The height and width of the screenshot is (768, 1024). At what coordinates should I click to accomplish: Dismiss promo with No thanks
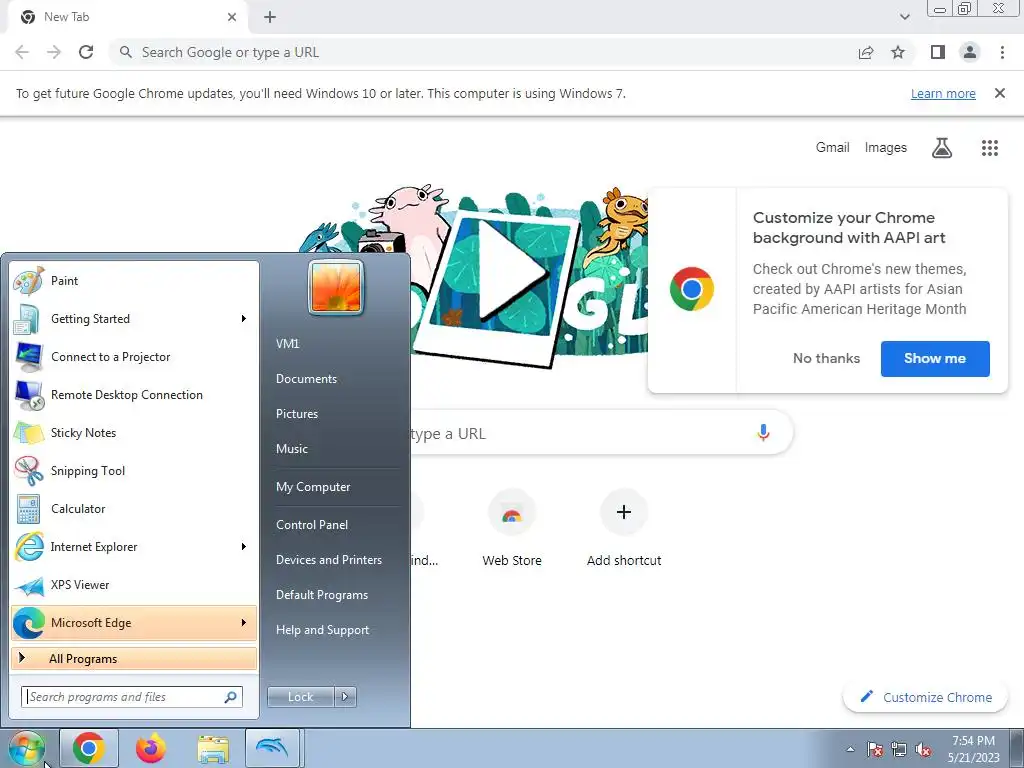point(826,359)
